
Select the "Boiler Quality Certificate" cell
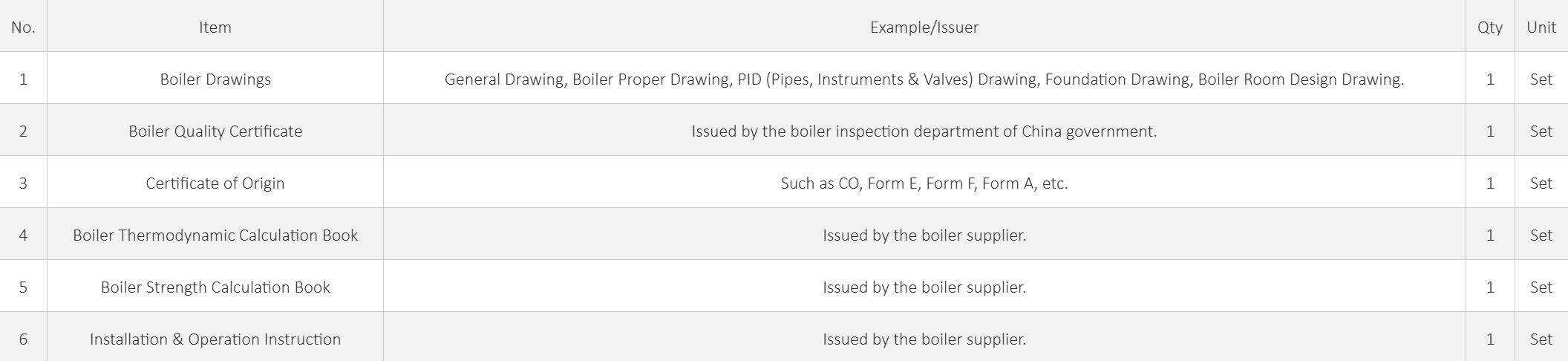(x=215, y=131)
